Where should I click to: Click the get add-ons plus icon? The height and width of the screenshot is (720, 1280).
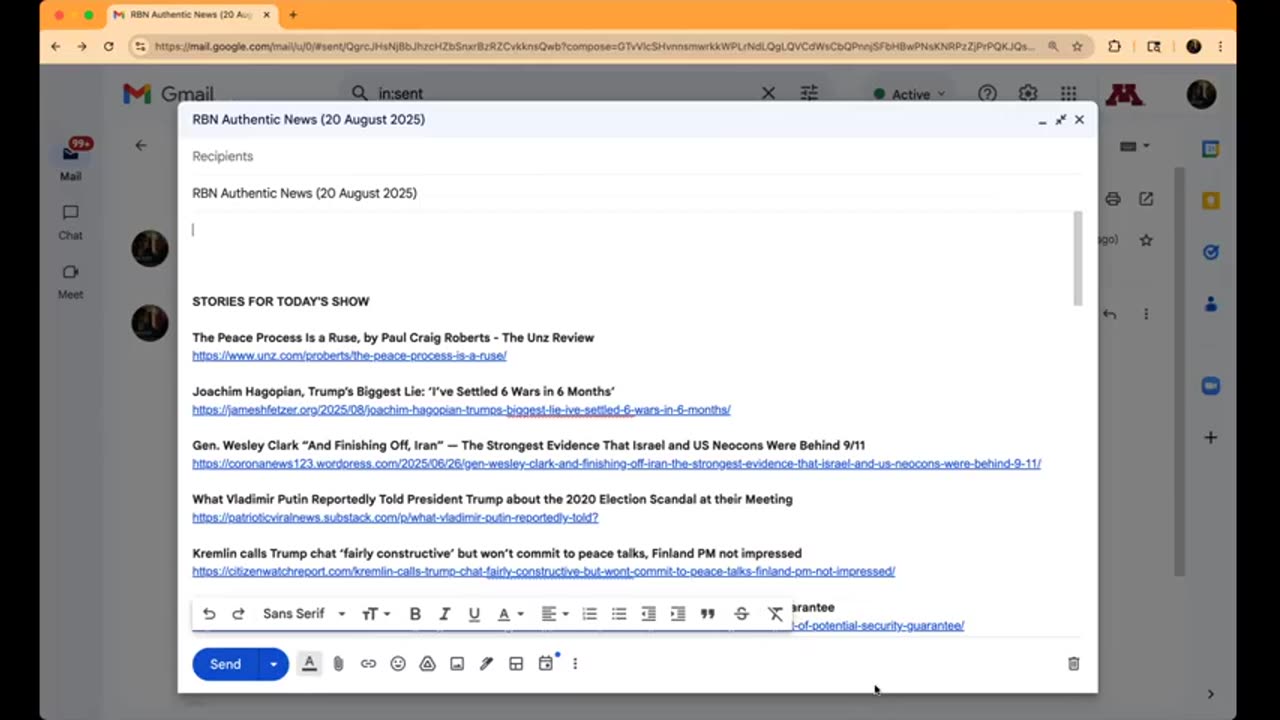click(x=1210, y=437)
